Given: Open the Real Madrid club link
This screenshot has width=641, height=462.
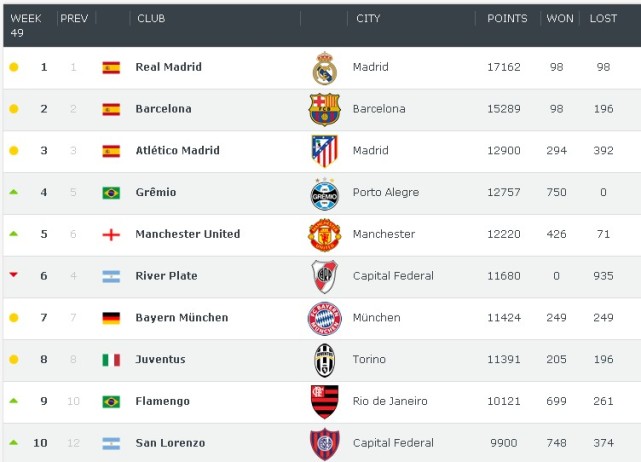Looking at the screenshot, I should pyautogui.click(x=168, y=67).
